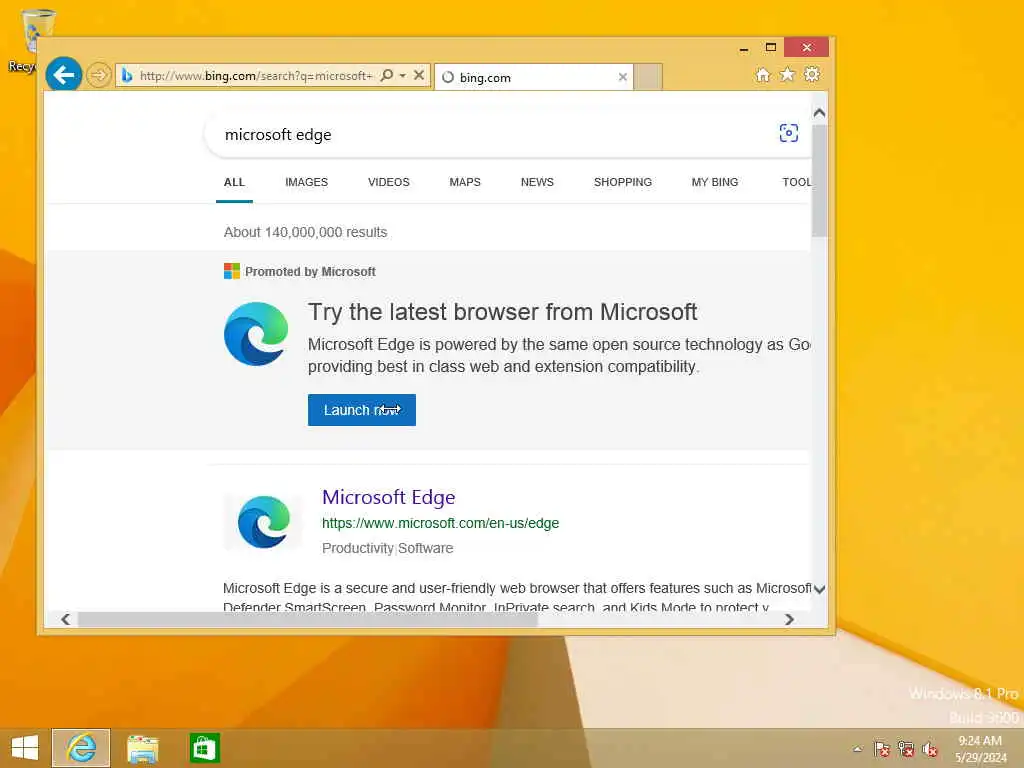
Task: Click the Productivity category text
Action: (x=357, y=548)
